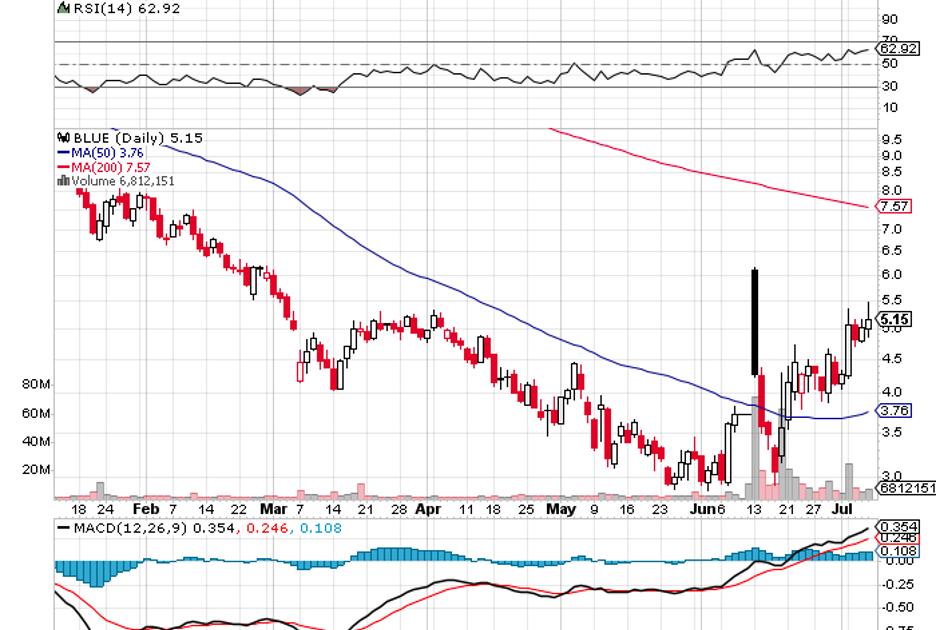Click the Apr month label on axis
The image size is (936, 630).
point(427,509)
